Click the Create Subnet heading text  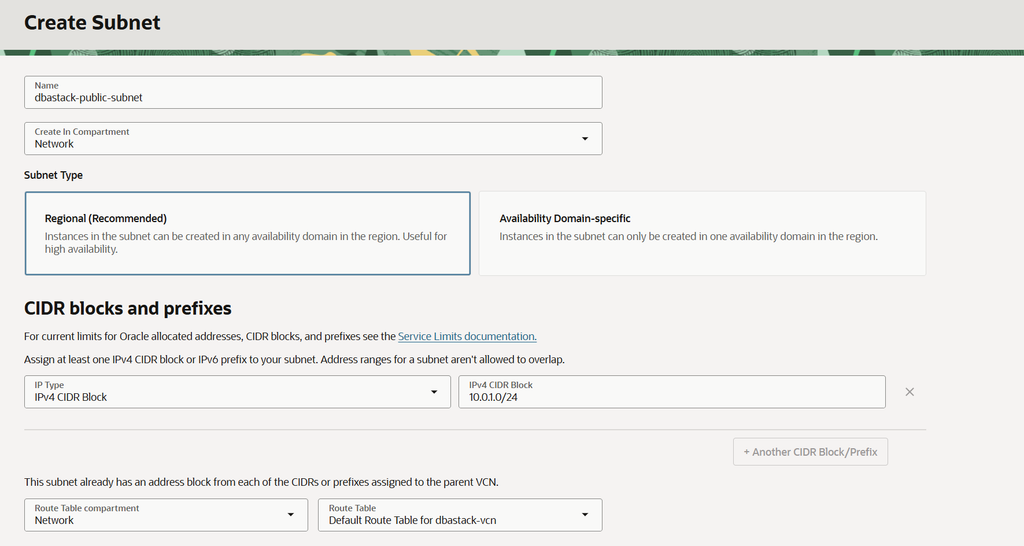tap(92, 22)
